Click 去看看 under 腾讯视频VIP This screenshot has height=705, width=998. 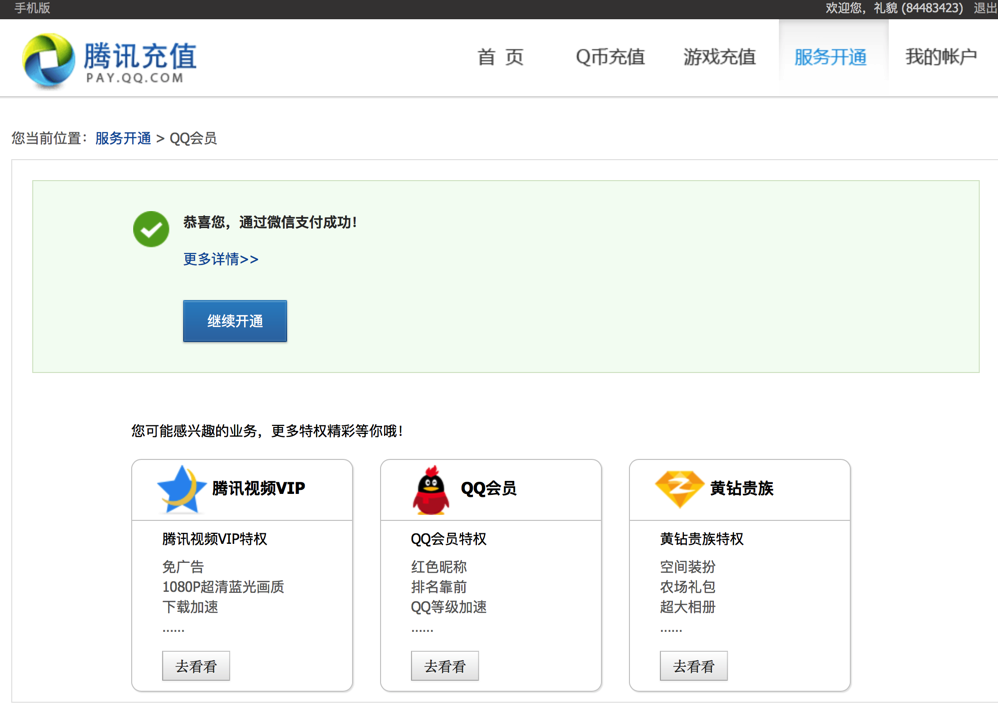click(x=196, y=666)
